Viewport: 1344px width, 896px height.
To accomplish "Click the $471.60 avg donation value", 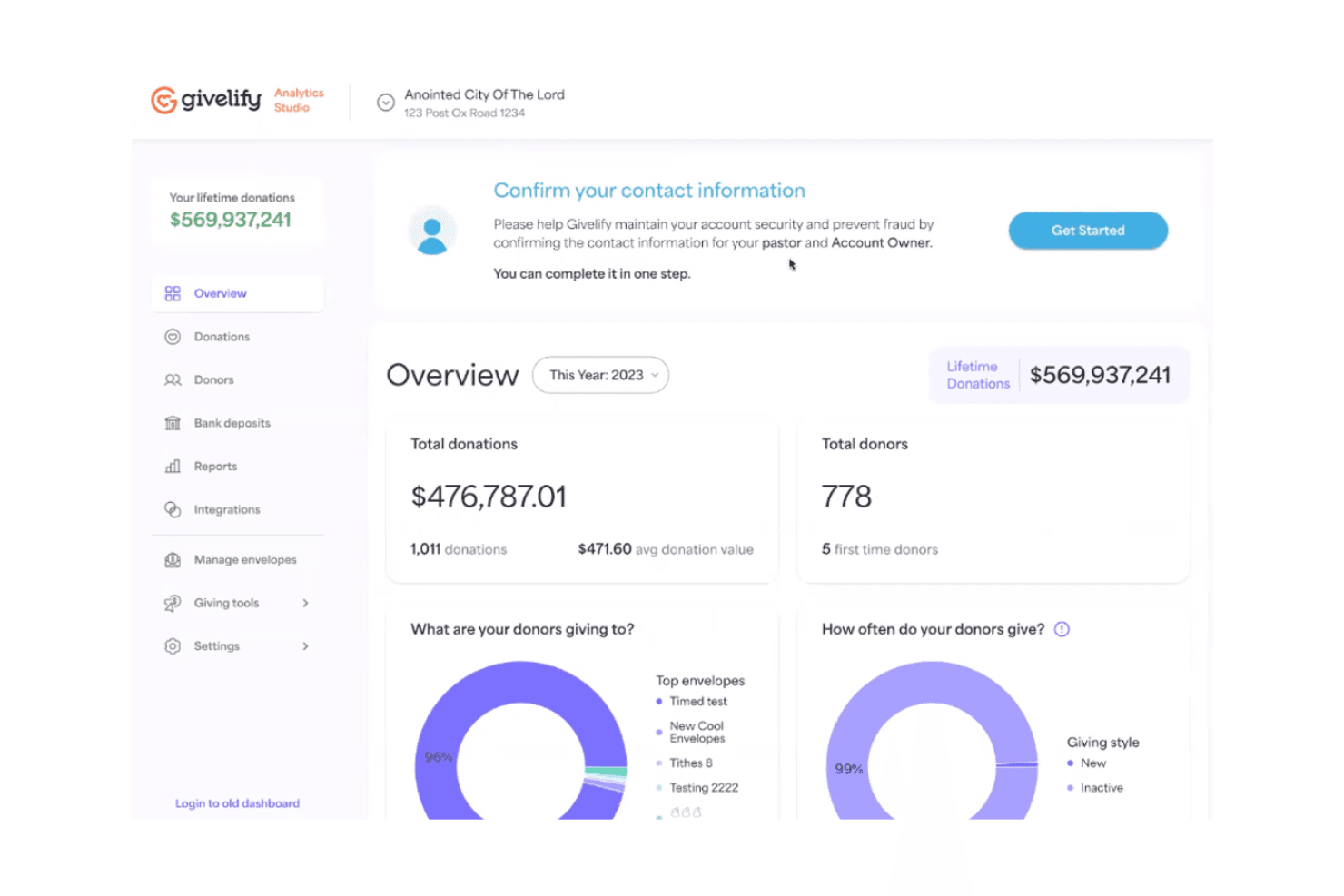I will coord(666,549).
